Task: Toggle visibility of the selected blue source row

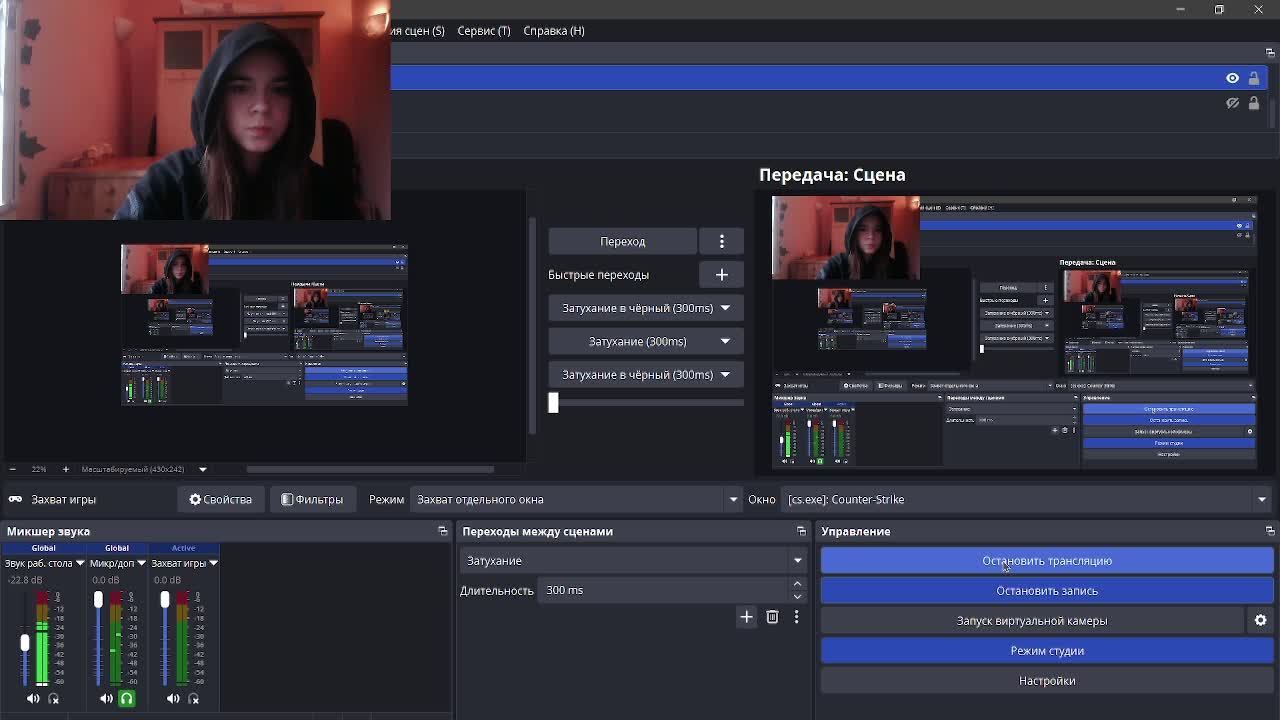Action: tap(1232, 78)
